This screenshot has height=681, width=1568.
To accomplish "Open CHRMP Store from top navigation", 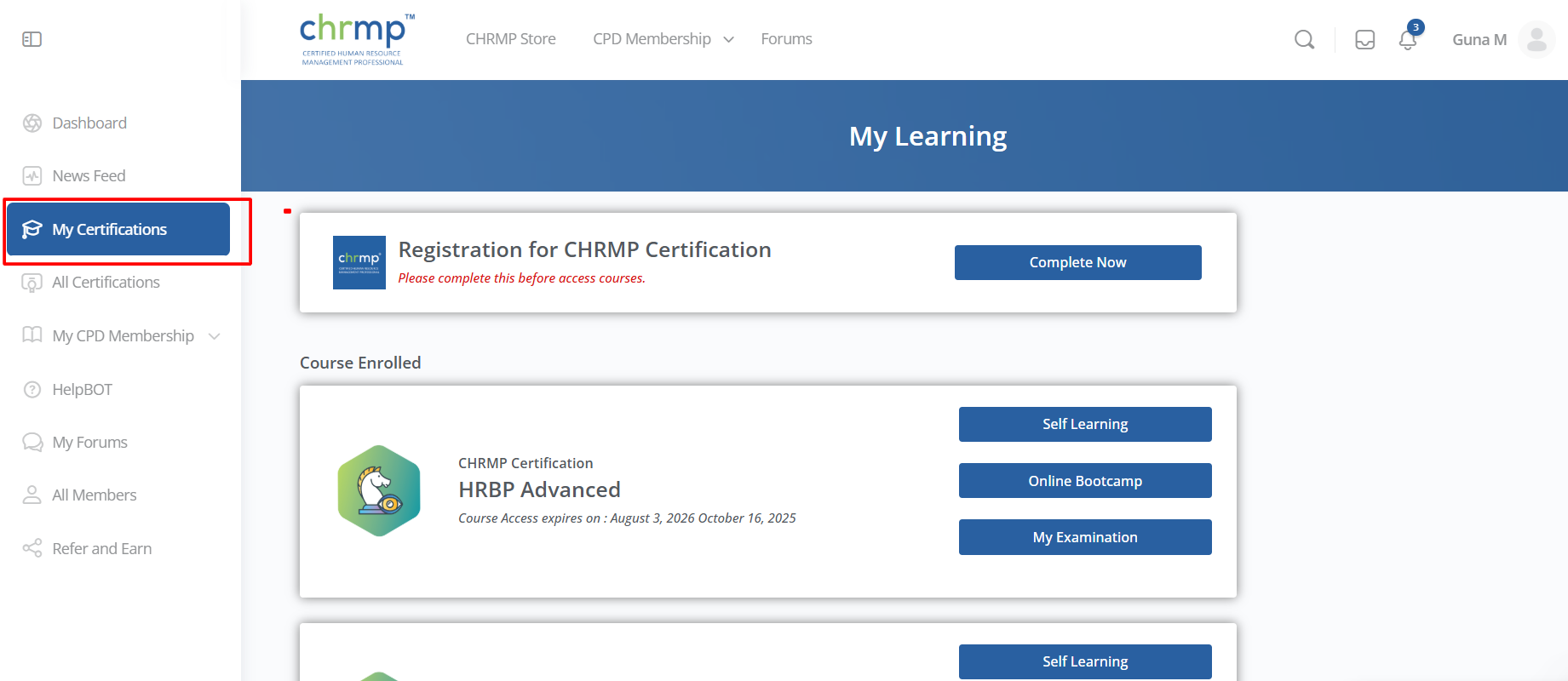I will pyautogui.click(x=511, y=39).
